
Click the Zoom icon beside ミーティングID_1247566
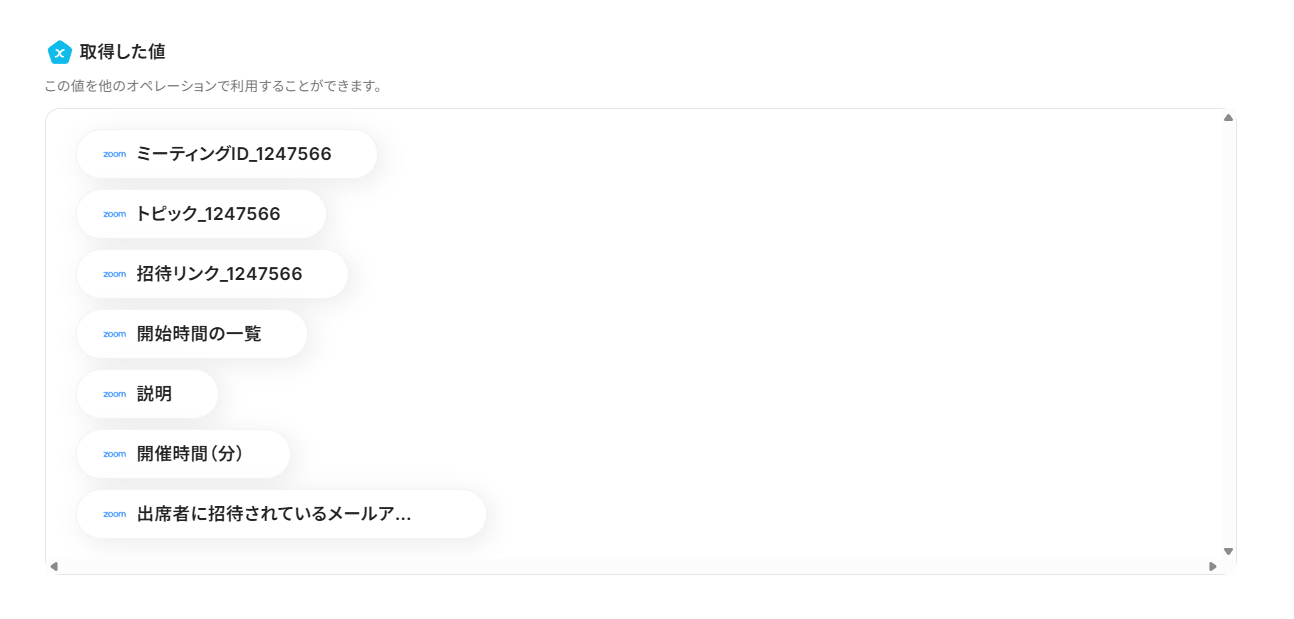click(x=114, y=154)
